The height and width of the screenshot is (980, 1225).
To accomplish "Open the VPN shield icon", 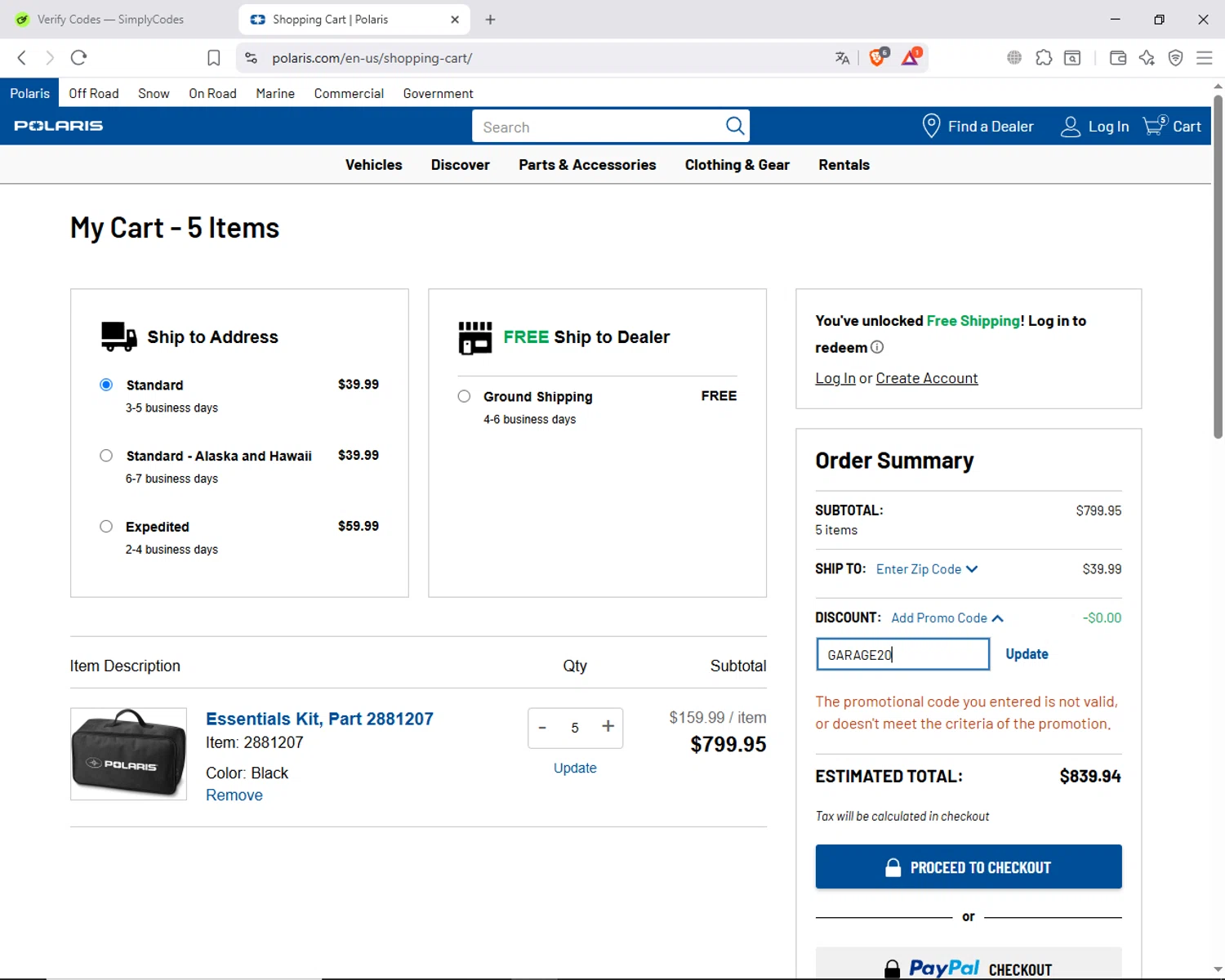I will [1175, 57].
